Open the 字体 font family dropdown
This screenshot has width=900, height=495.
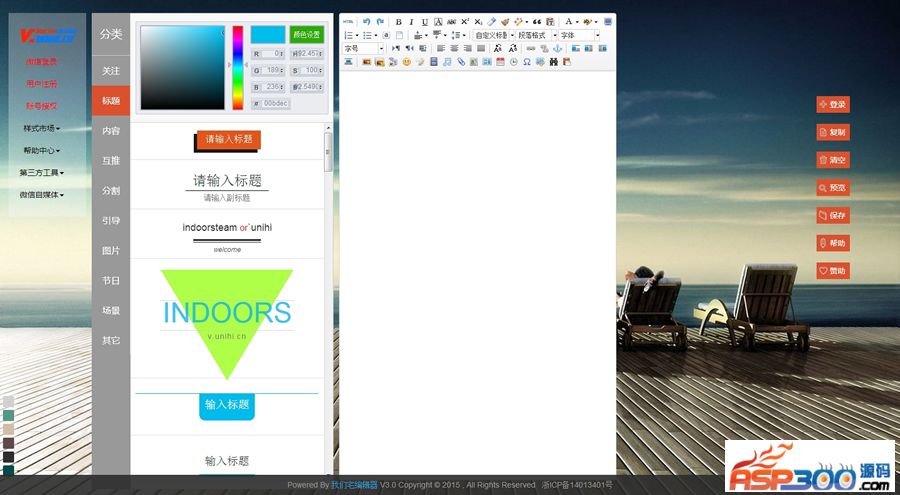tap(579, 35)
